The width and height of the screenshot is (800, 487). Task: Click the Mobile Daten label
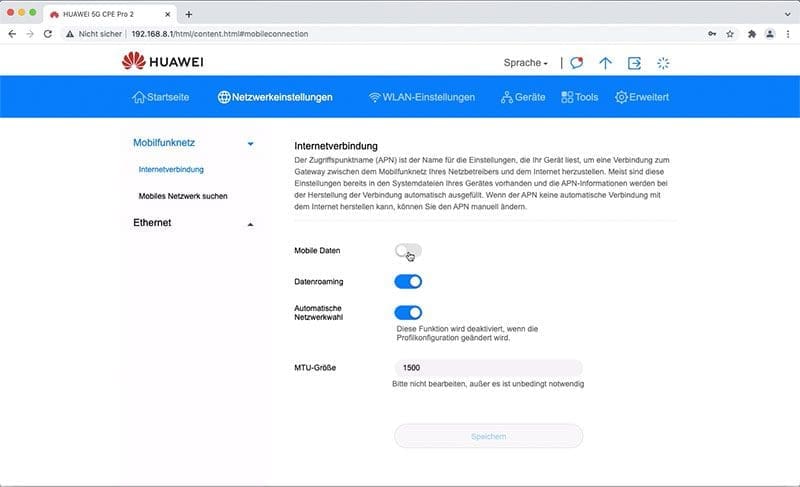317,250
